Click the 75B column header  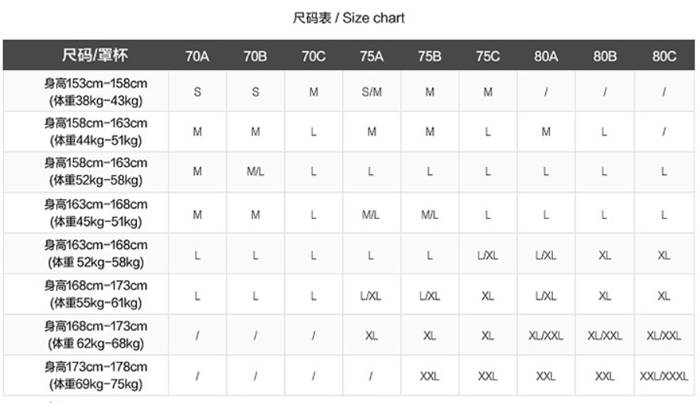[x=430, y=56]
